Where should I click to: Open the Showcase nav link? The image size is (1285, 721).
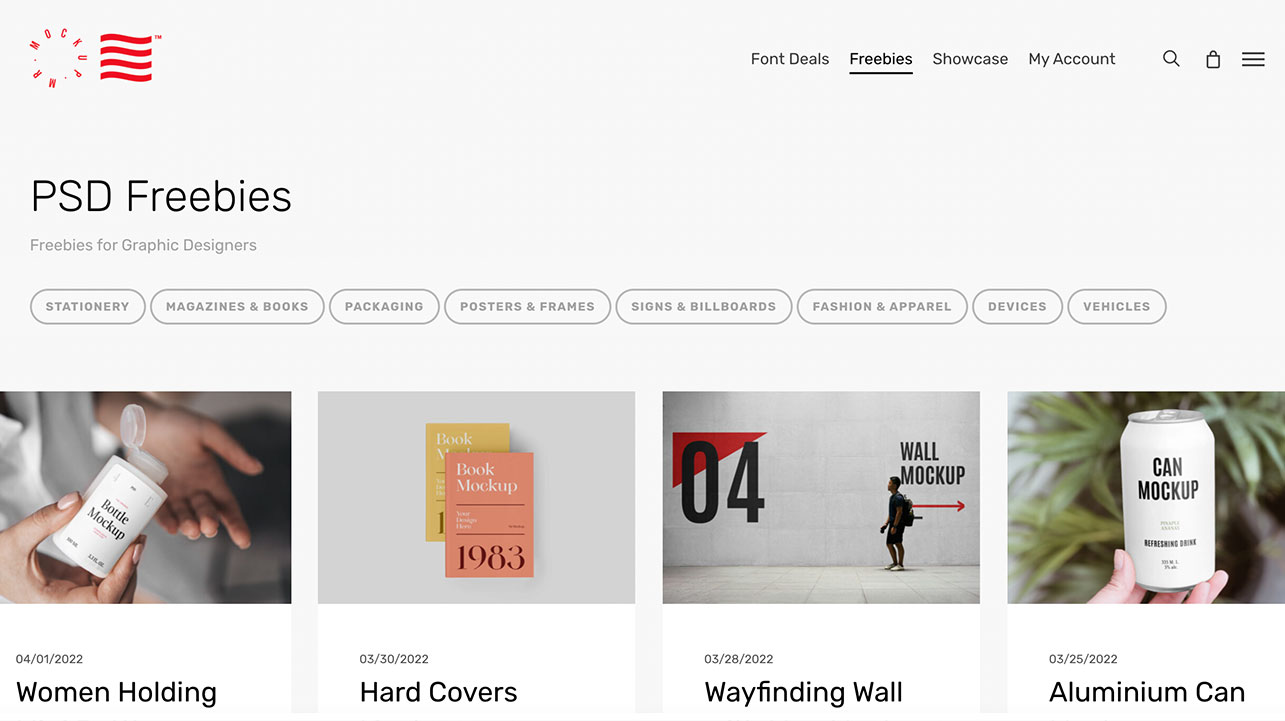pyautogui.click(x=970, y=59)
